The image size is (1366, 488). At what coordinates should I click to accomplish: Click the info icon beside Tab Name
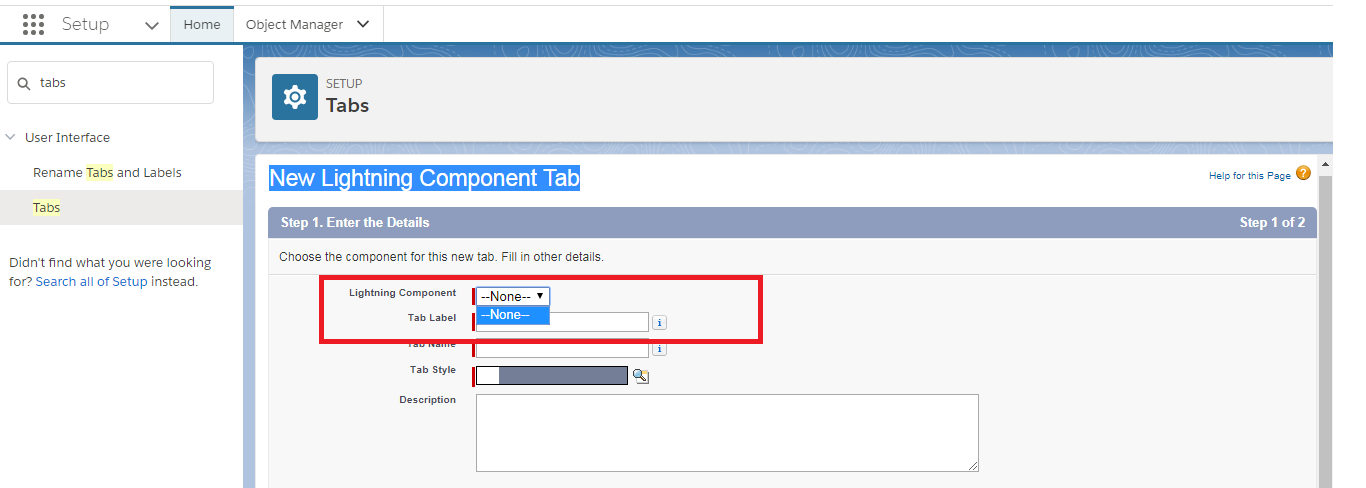(660, 349)
